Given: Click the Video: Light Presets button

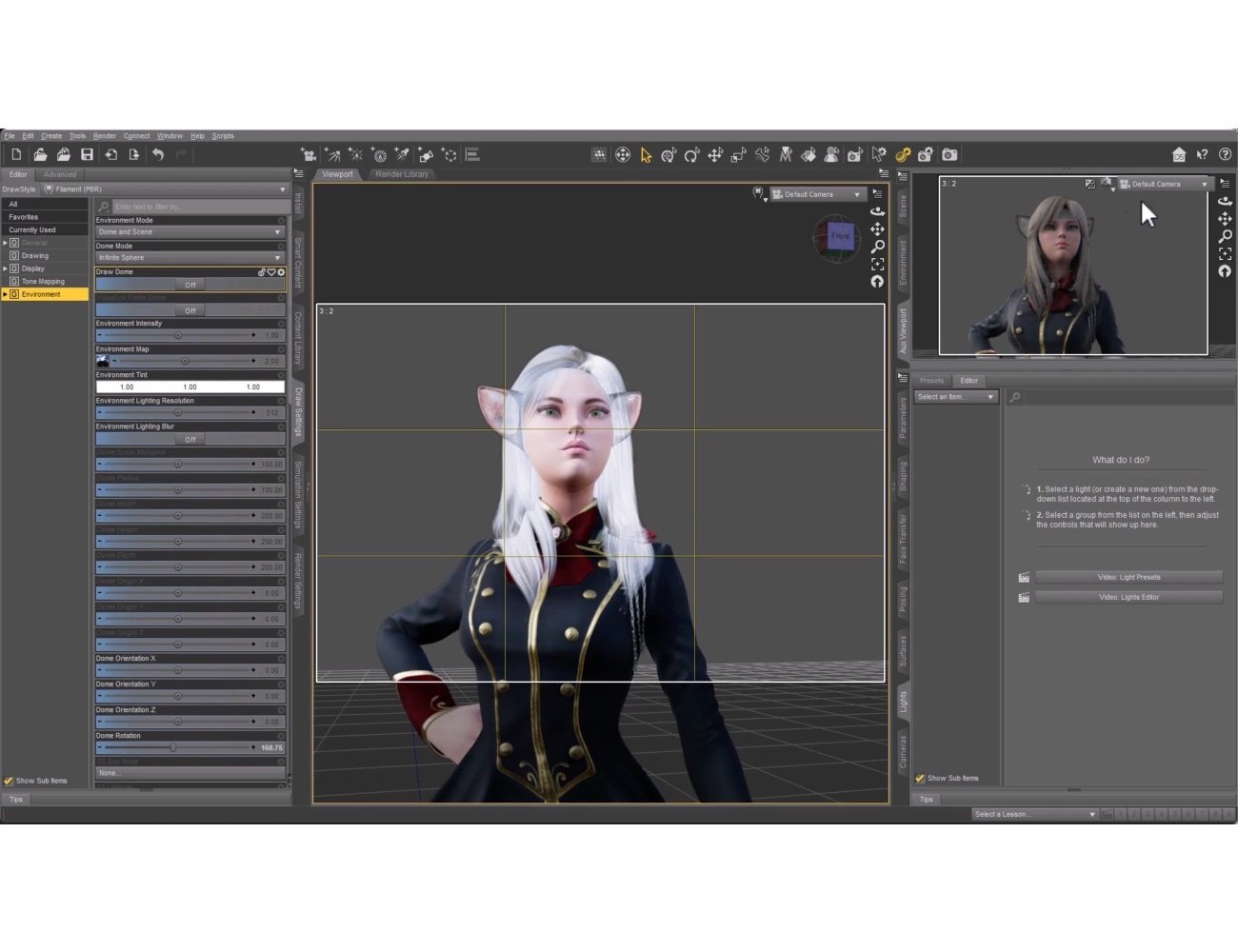Looking at the screenshot, I should pos(1128,577).
